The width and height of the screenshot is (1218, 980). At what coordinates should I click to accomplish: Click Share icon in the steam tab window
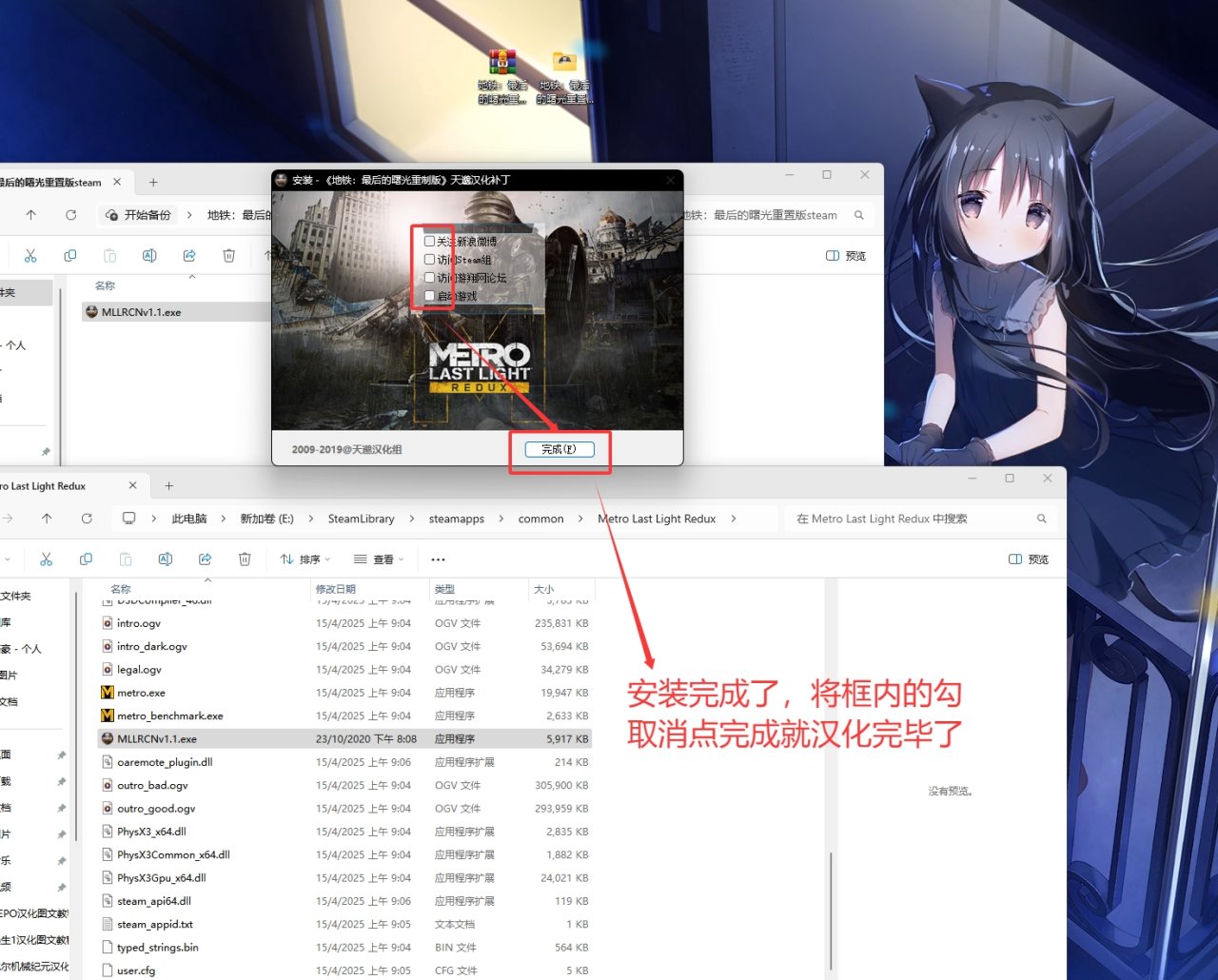189,256
